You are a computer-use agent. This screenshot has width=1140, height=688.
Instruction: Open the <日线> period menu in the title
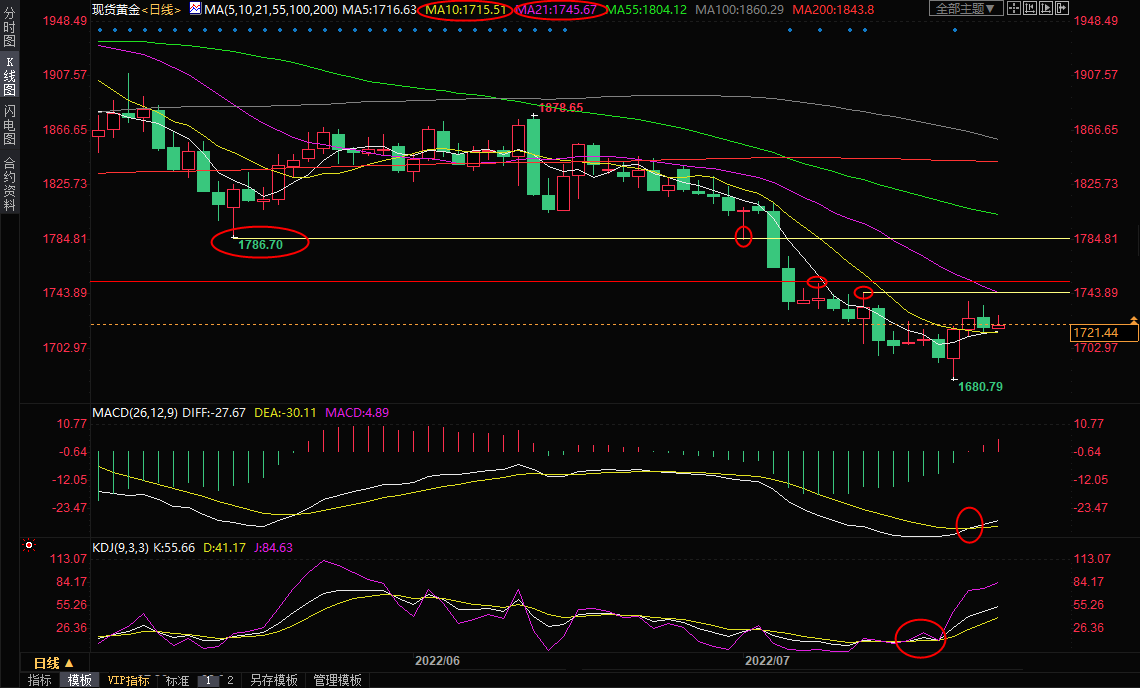click(x=160, y=9)
